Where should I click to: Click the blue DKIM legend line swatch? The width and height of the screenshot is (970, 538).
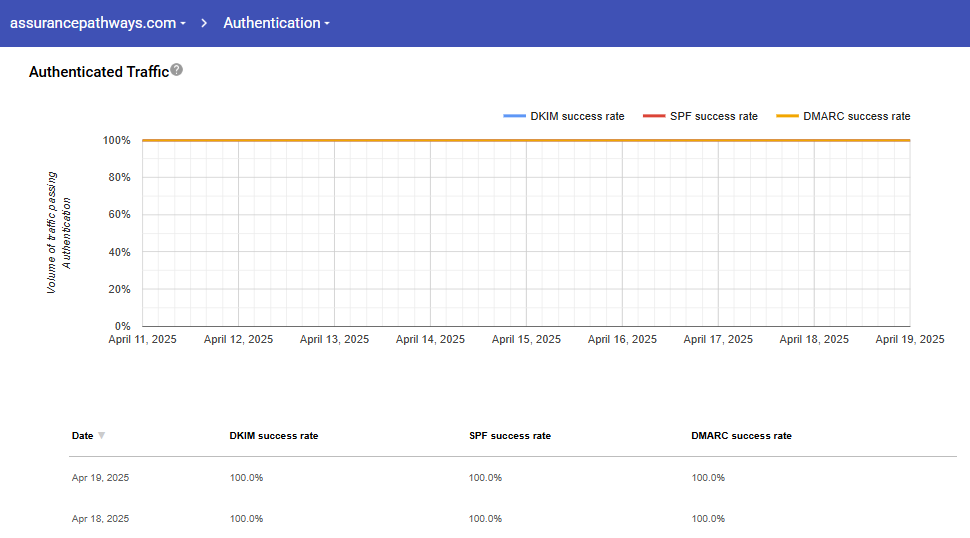pos(514,117)
